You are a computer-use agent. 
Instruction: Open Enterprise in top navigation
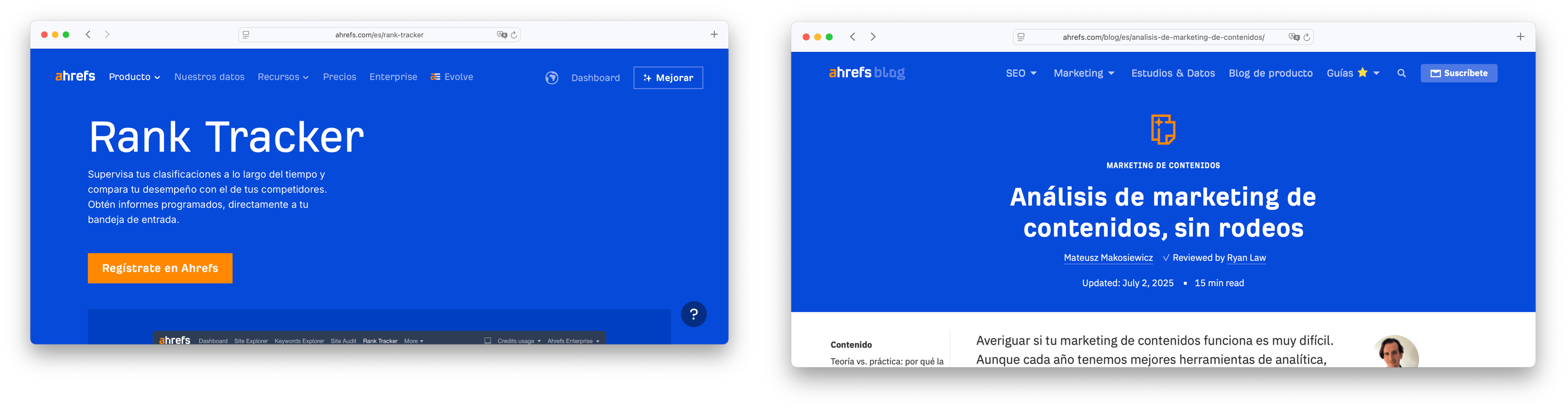click(393, 76)
